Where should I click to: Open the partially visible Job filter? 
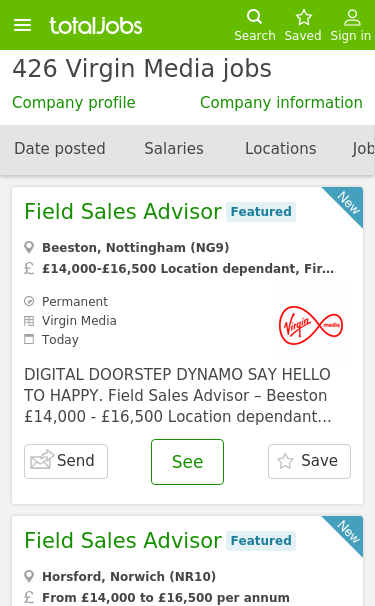coord(363,149)
